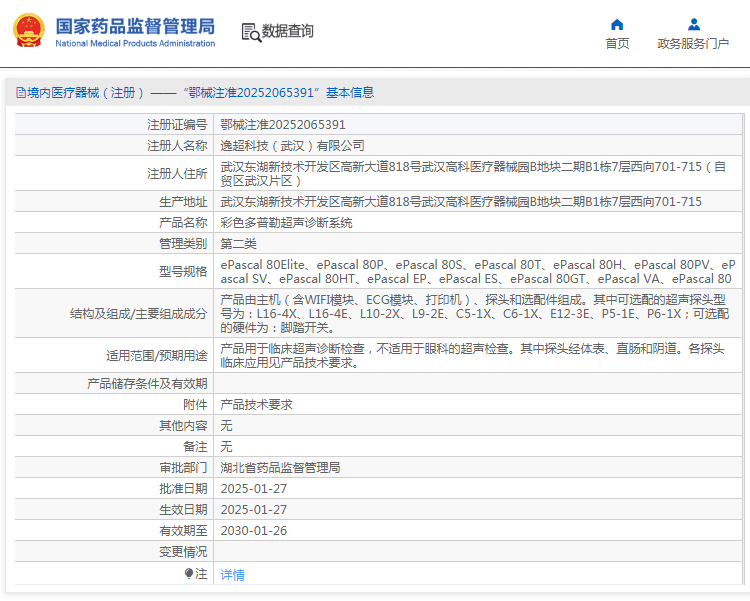
Task: Click the 有效期至 value 2030-01-26
Action: click(254, 531)
